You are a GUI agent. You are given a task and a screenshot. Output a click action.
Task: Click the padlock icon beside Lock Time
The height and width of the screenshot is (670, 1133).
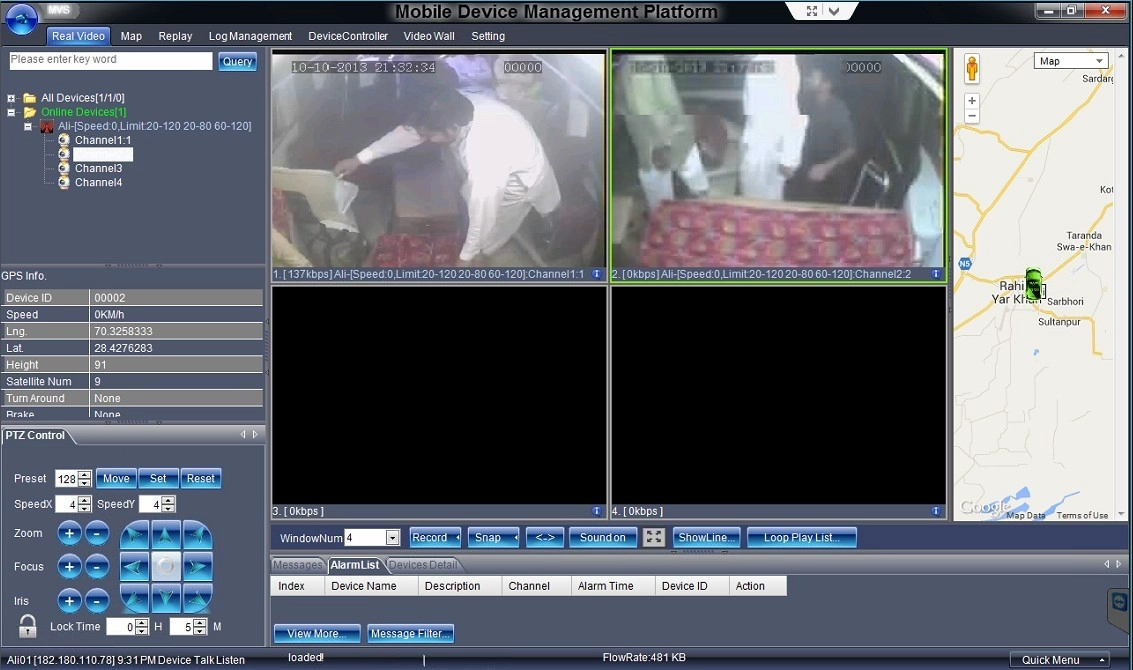(27, 626)
